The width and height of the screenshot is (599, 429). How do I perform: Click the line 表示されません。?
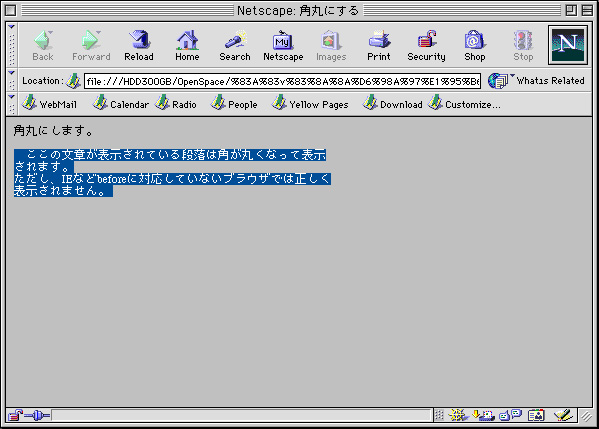click(63, 191)
